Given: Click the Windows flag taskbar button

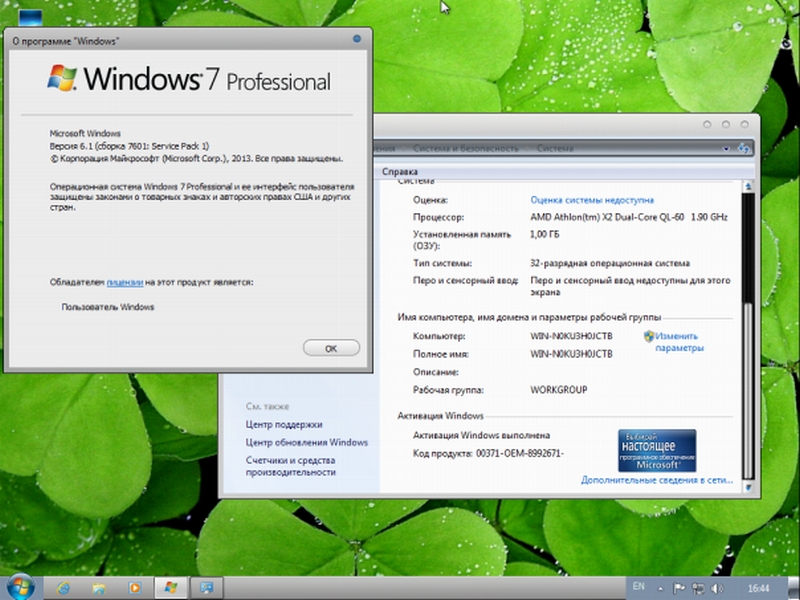Looking at the screenshot, I should (x=171, y=587).
